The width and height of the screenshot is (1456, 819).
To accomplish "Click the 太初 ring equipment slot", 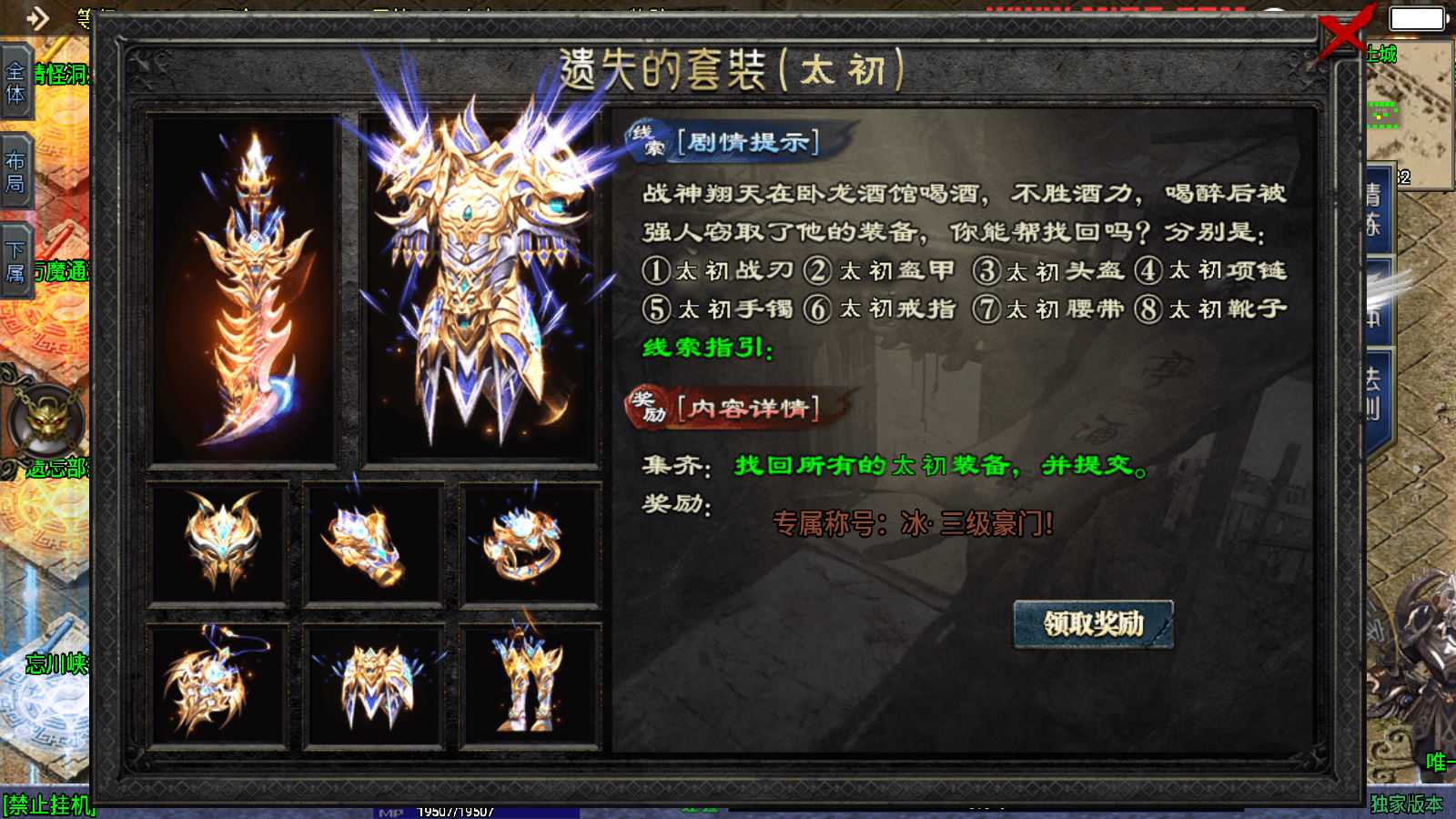I will click(x=530, y=545).
